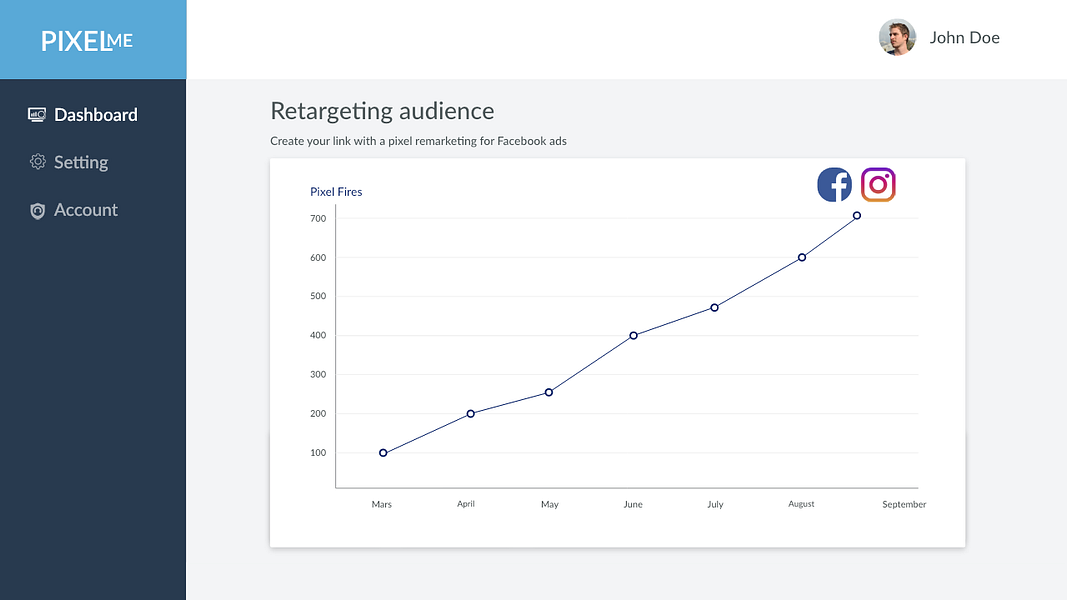Click the "100" y-axis value

[318, 453]
